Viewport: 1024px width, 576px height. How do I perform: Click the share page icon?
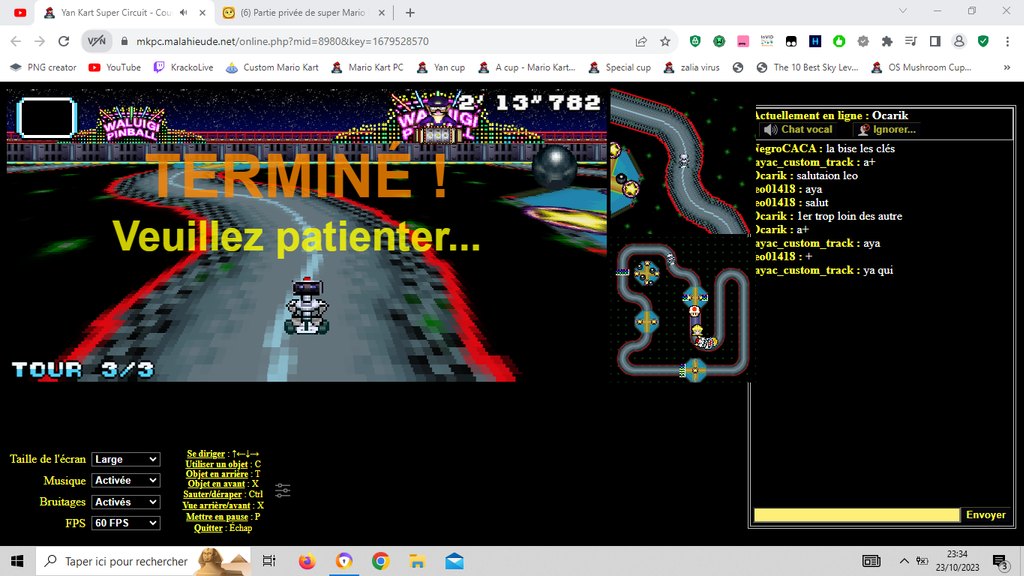[641, 41]
